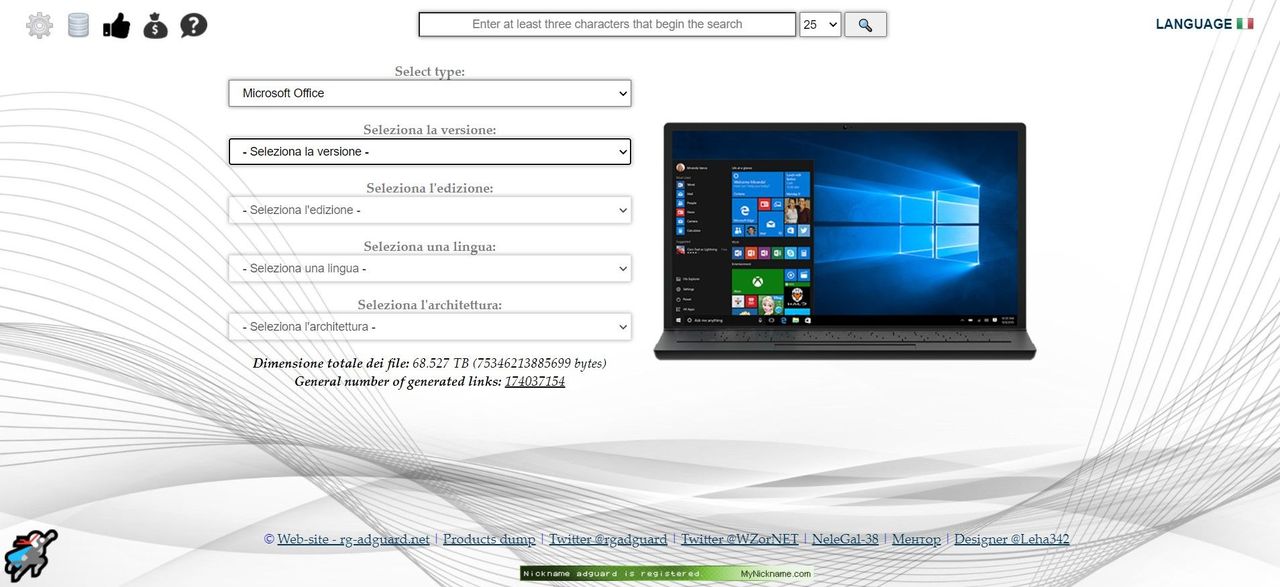
Task: Open the generated links count 174037154
Action: click(x=535, y=382)
